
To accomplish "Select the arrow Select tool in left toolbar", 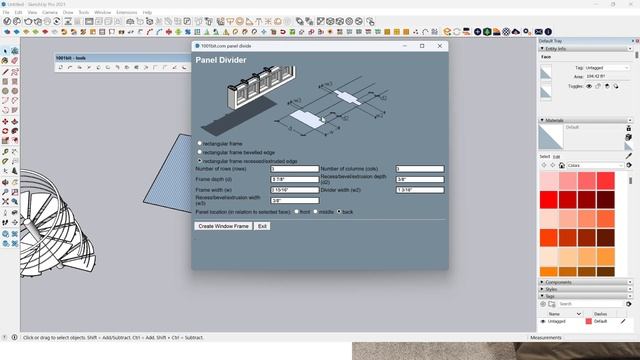I will coord(5,51).
